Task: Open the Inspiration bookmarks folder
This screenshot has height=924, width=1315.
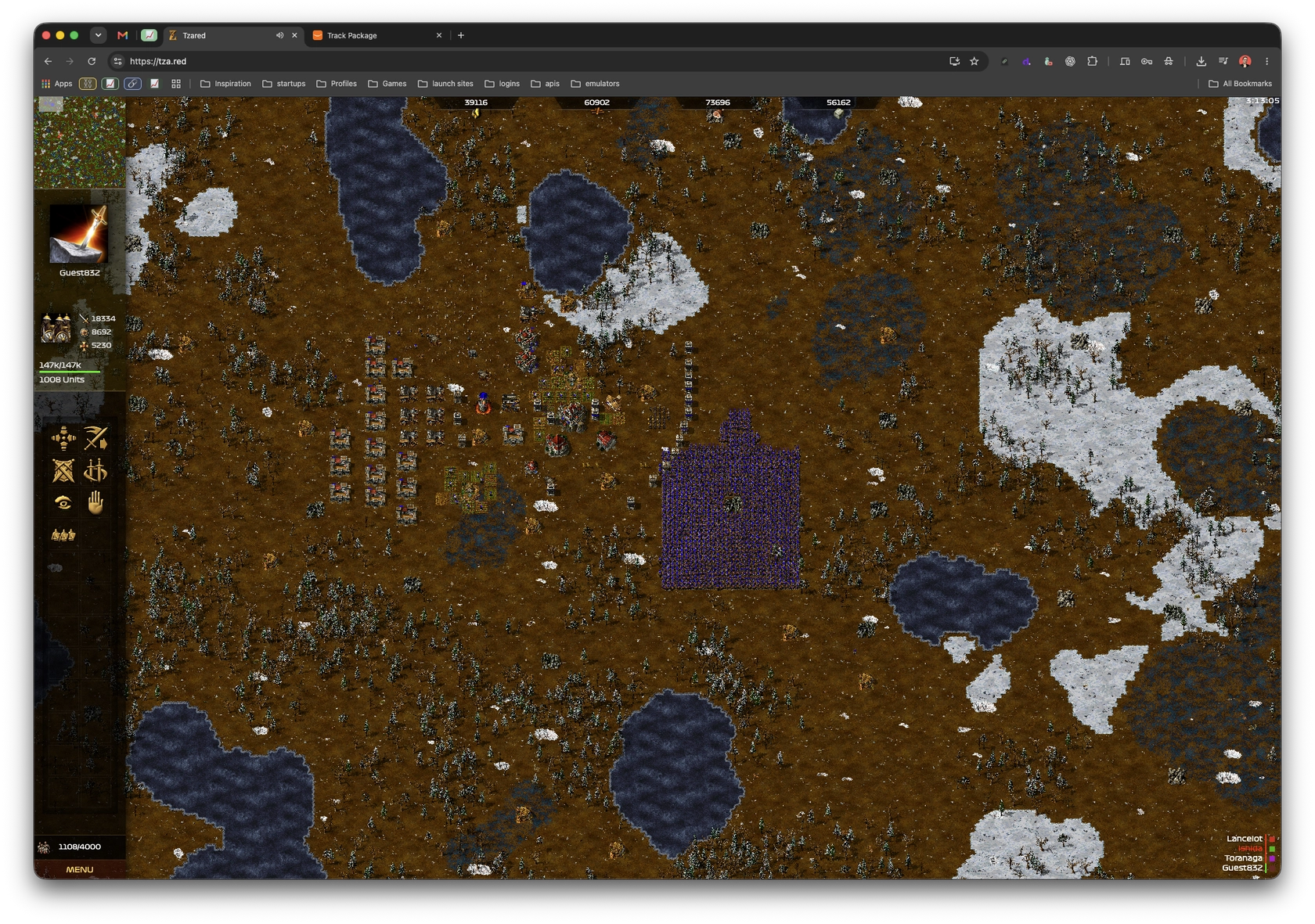Action: pyautogui.click(x=225, y=84)
